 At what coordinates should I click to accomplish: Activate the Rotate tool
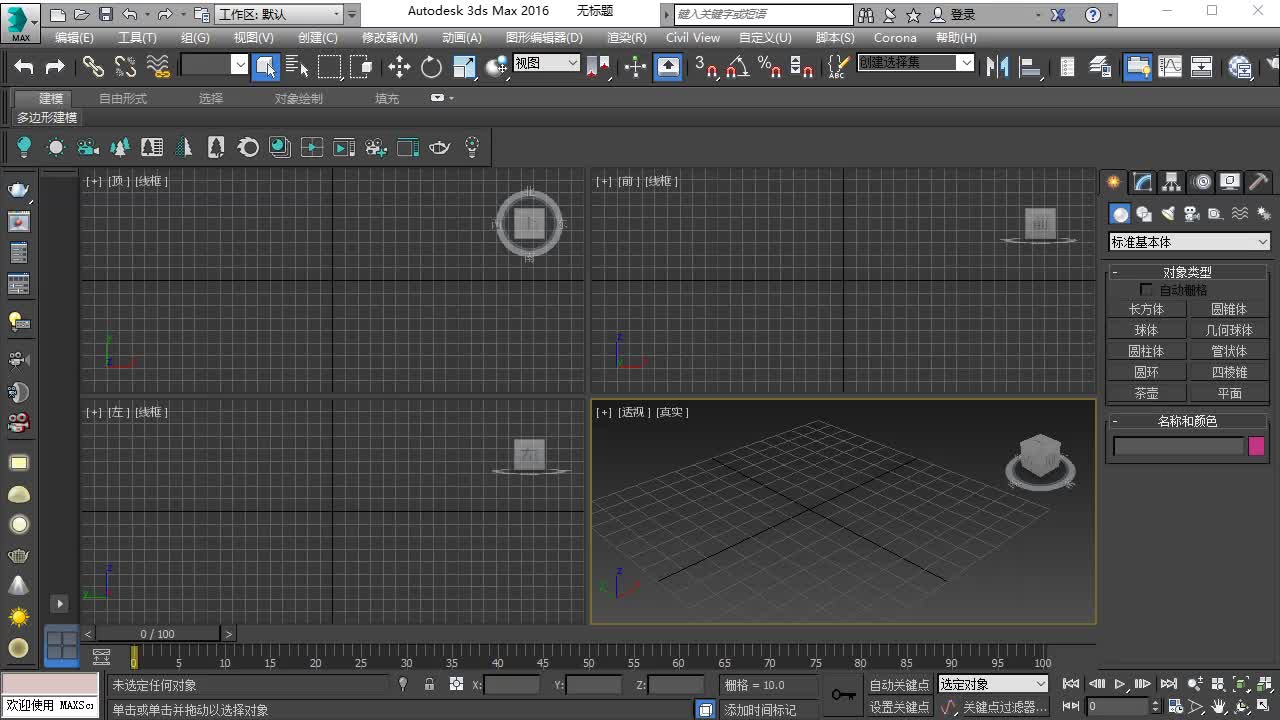click(431, 67)
